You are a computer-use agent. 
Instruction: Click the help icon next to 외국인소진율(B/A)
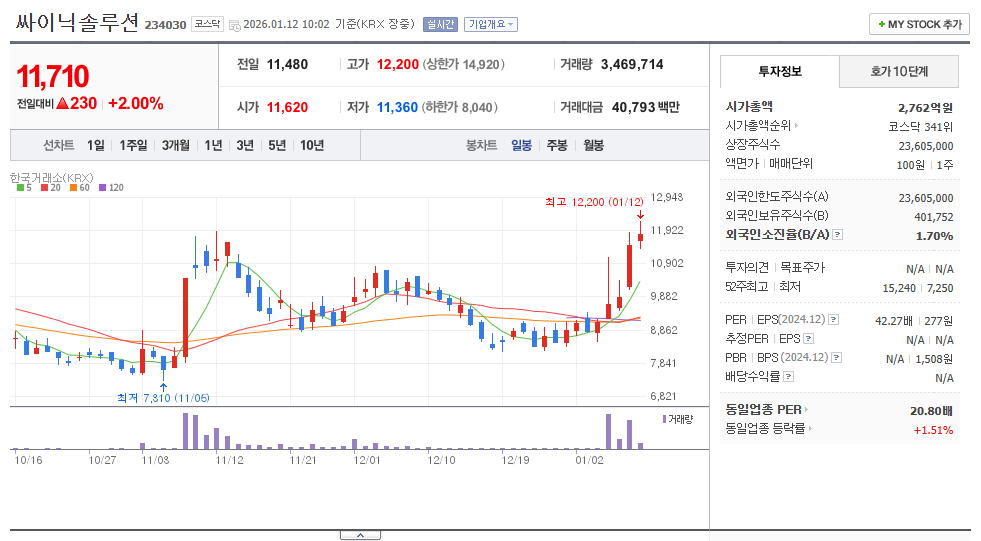(838, 235)
